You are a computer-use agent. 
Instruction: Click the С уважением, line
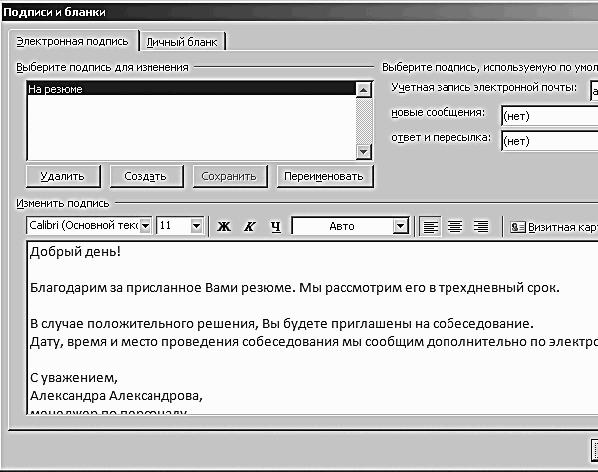click(x=74, y=378)
